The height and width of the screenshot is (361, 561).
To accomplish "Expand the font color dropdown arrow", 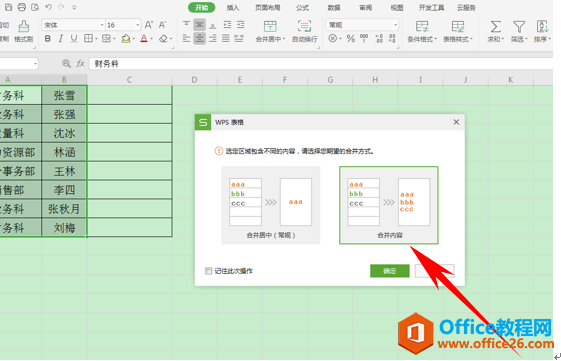I will point(152,39).
